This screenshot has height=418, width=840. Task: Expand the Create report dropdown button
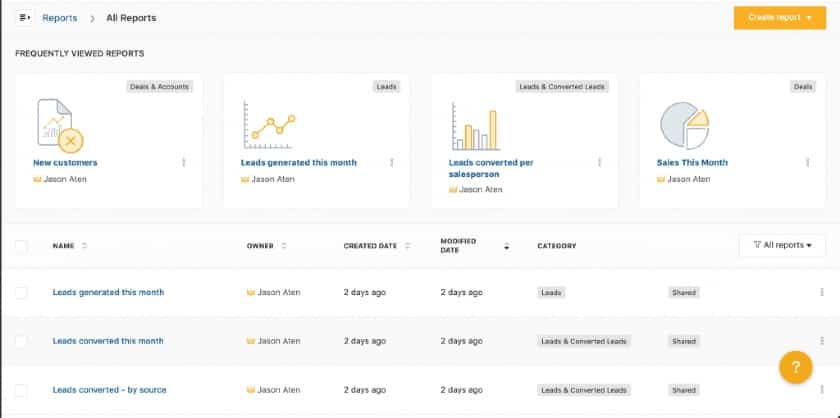pyautogui.click(x=779, y=18)
